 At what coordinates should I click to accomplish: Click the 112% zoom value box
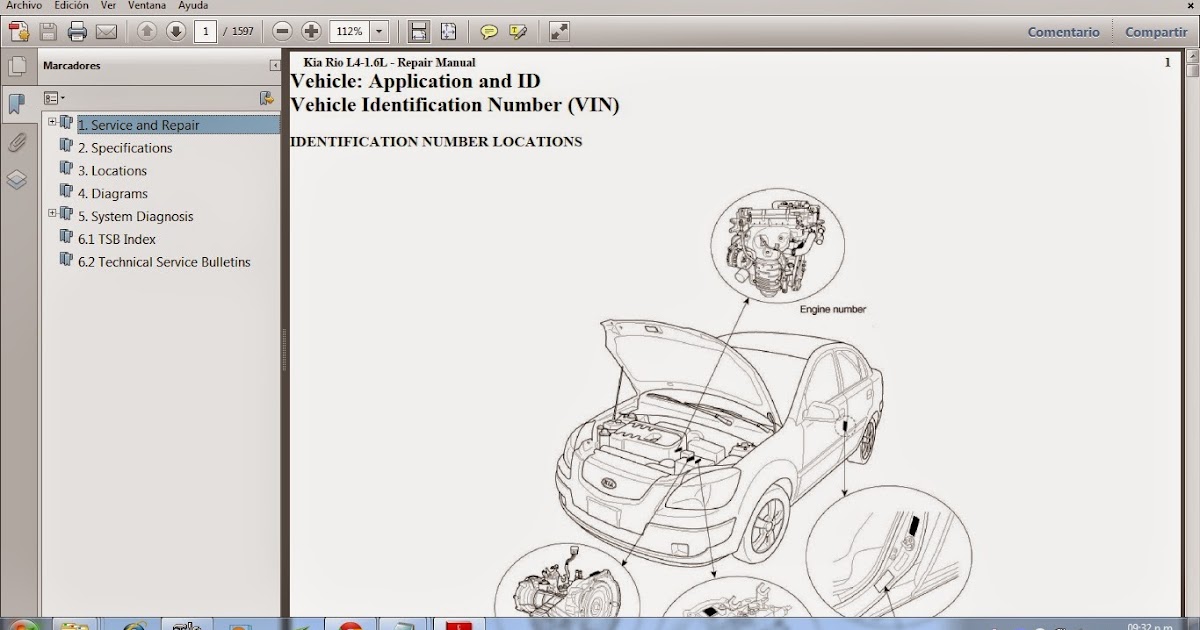tap(349, 31)
